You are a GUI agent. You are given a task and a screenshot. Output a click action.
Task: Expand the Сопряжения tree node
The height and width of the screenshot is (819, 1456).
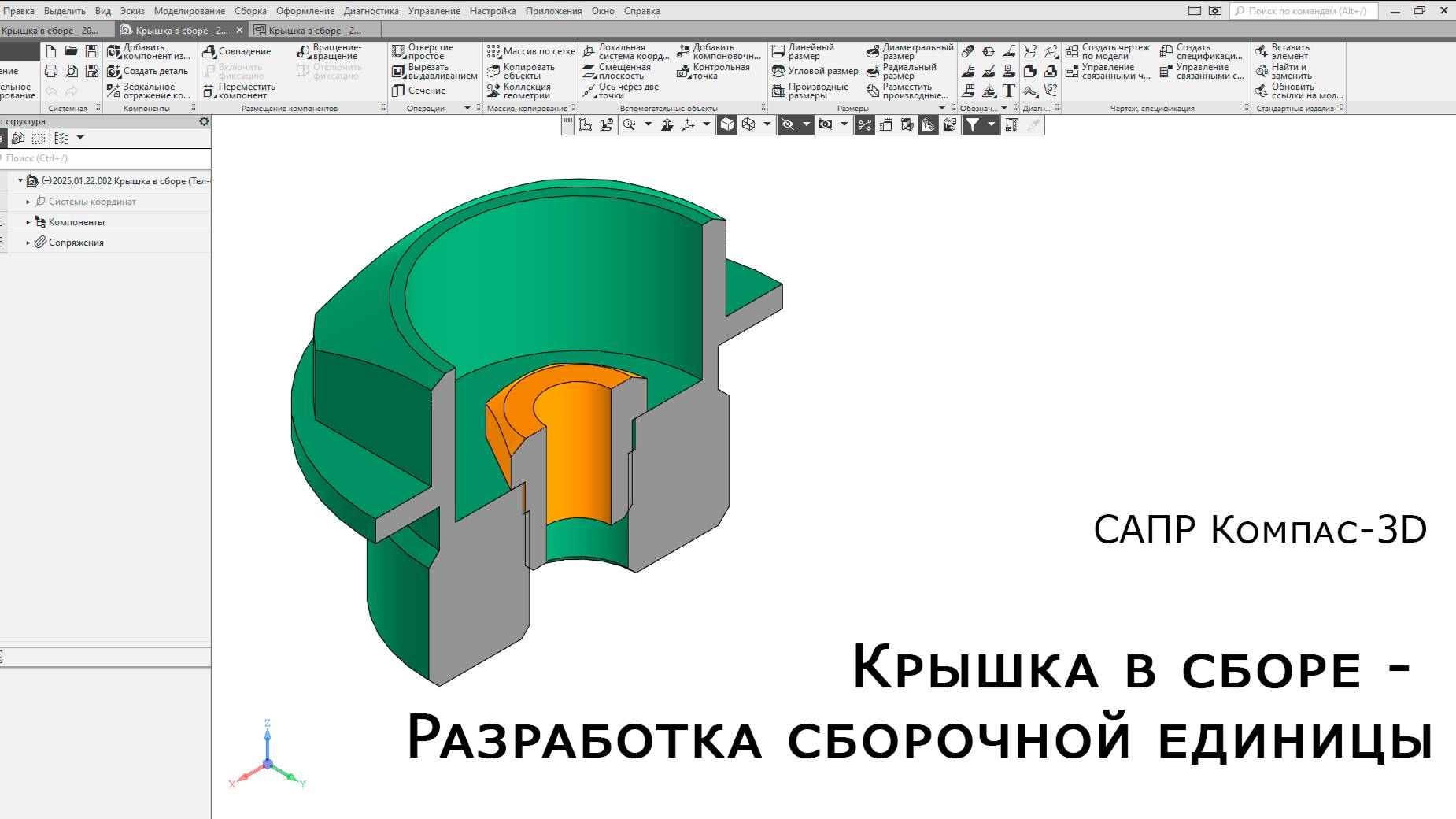28,243
